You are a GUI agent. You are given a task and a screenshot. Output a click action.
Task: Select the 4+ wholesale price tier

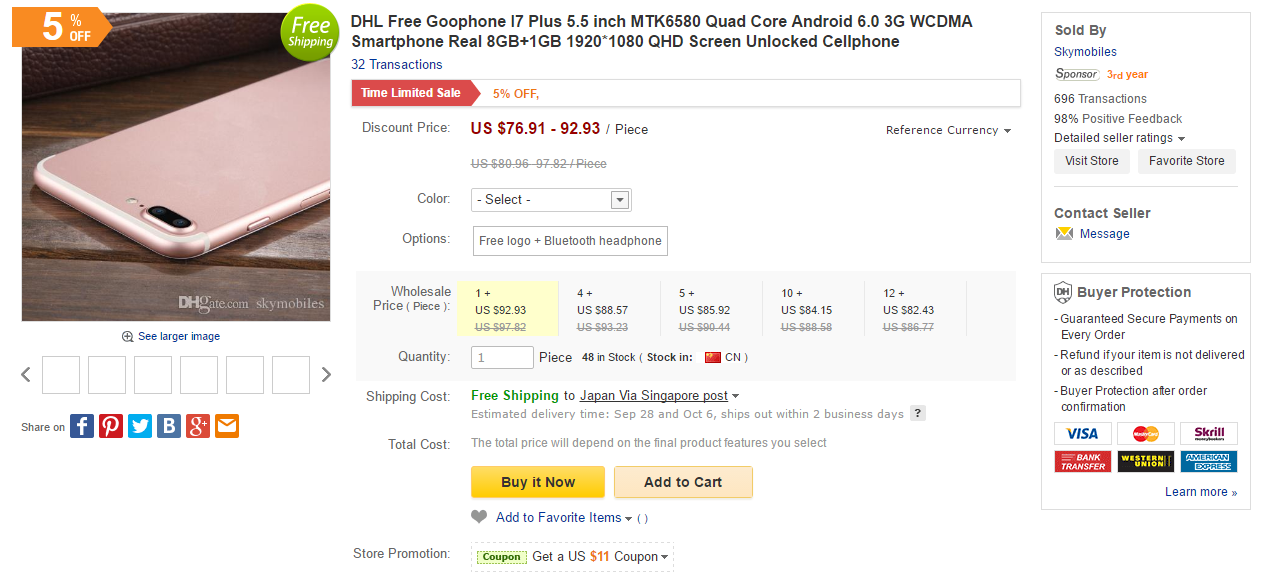608,310
